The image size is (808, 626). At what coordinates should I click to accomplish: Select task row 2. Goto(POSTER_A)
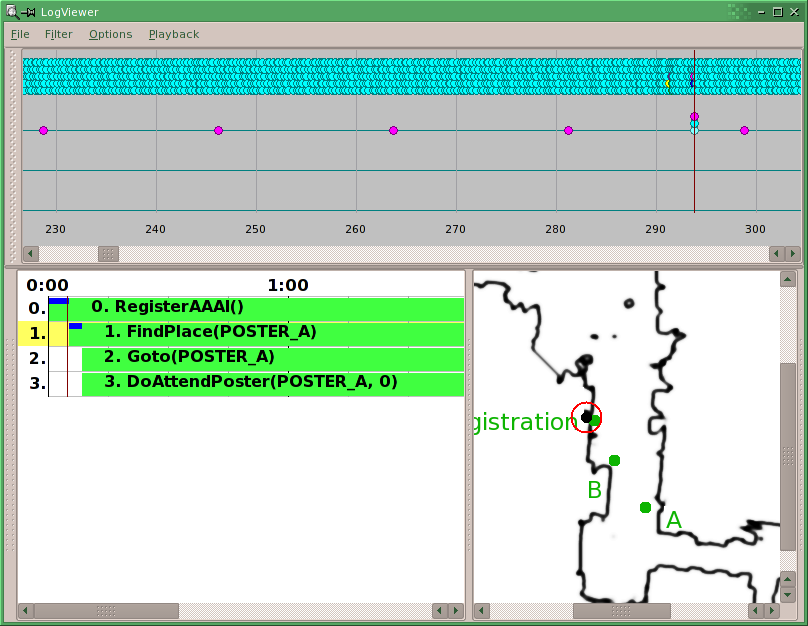pos(273,359)
